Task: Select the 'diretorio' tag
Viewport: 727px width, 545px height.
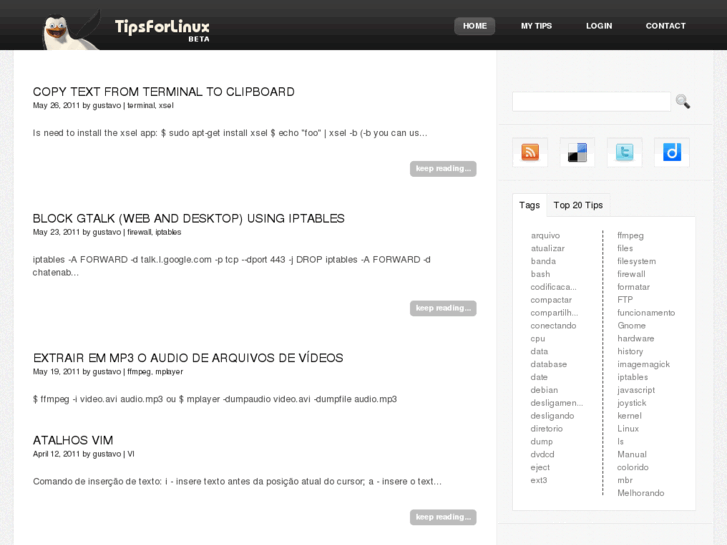Action: [x=547, y=429]
